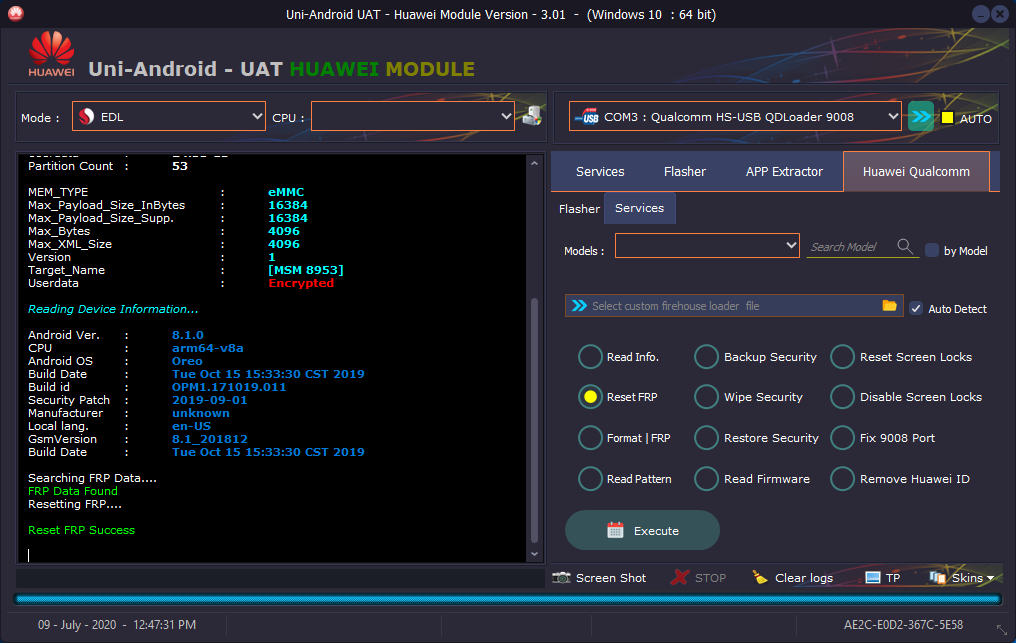Screen dimensions: 1016x643
Task: Open folder icon to browse firehose loader
Action: pyautogui.click(x=889, y=305)
